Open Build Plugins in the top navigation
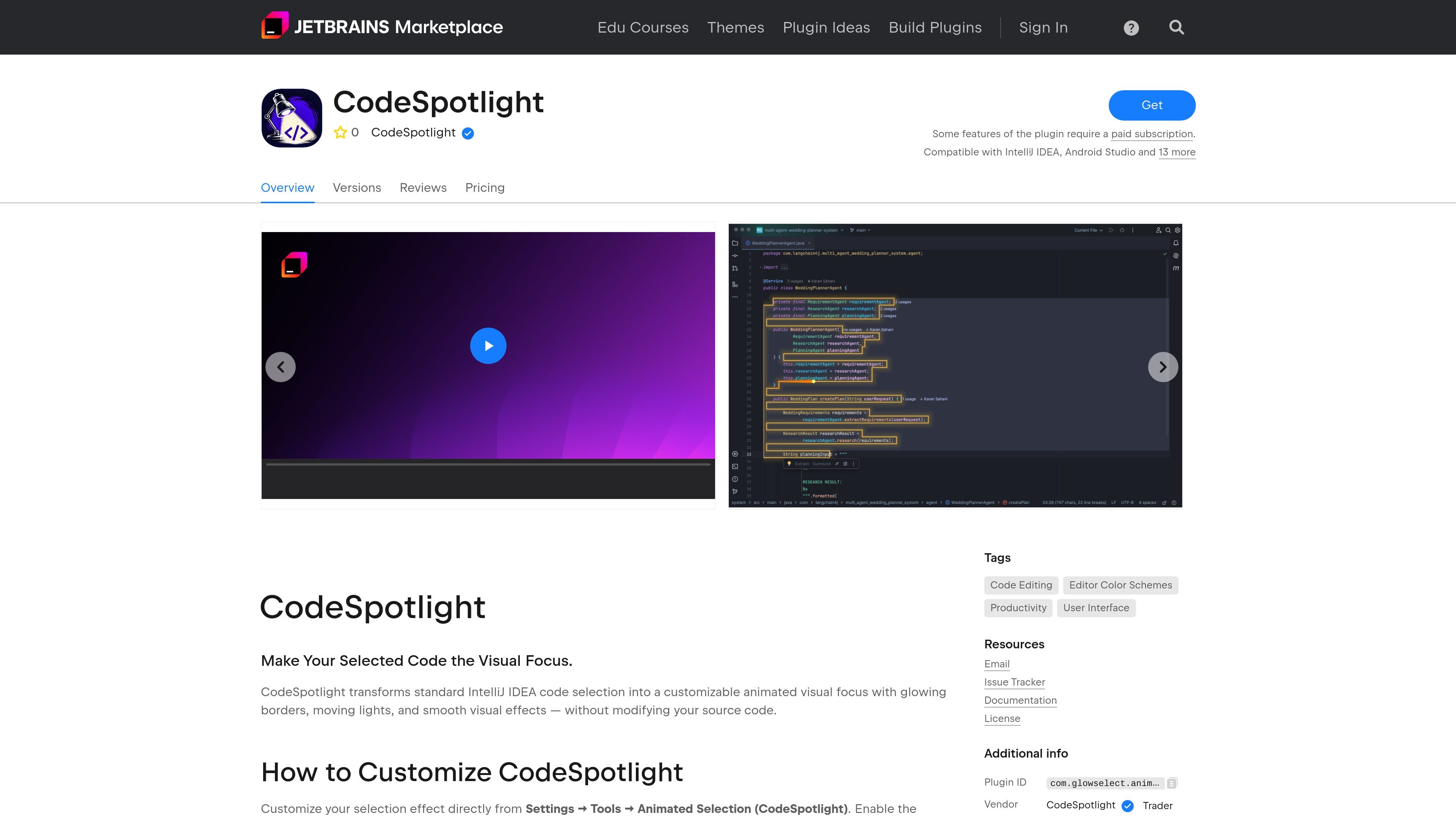Image resolution: width=1456 pixels, height=819 pixels. point(935,27)
